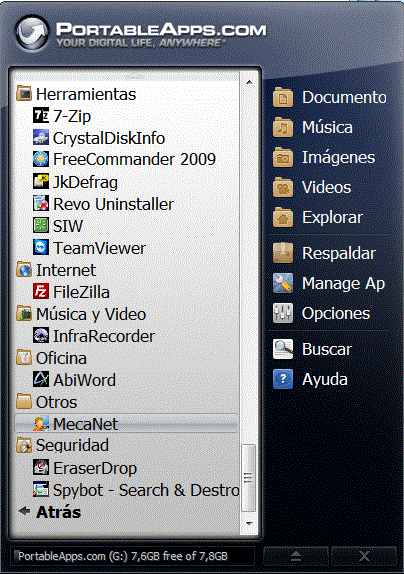
Task: Choose Respaldar menu entry
Action: [339, 253]
